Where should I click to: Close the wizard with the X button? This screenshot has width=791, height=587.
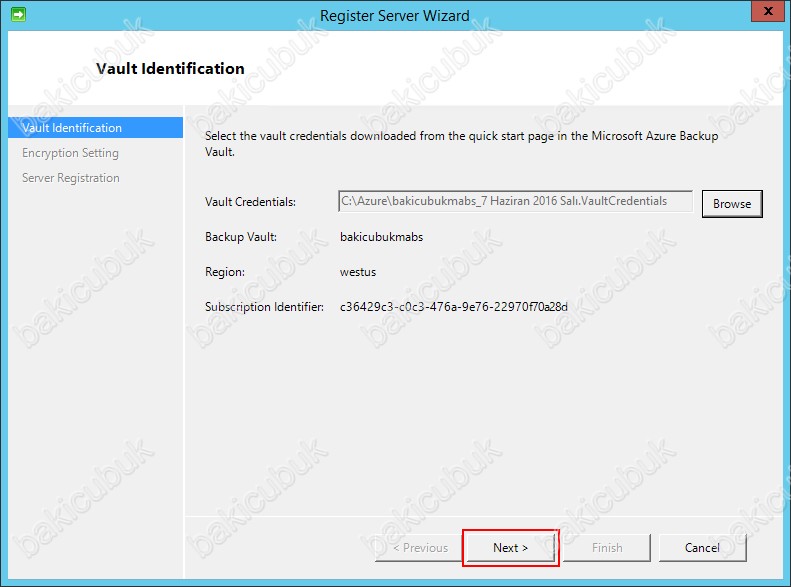[x=768, y=11]
